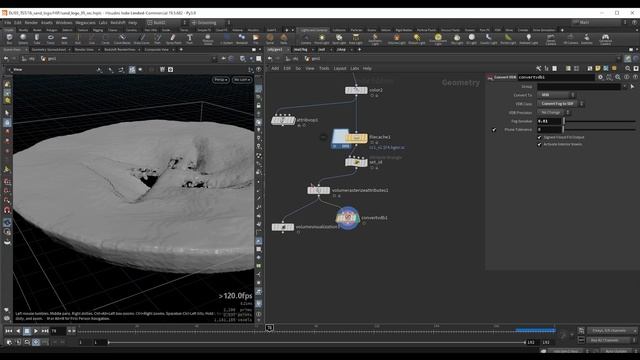The width and height of the screenshot is (640, 360).
Task: Select the Torus shelf tool
Action: (50, 38)
